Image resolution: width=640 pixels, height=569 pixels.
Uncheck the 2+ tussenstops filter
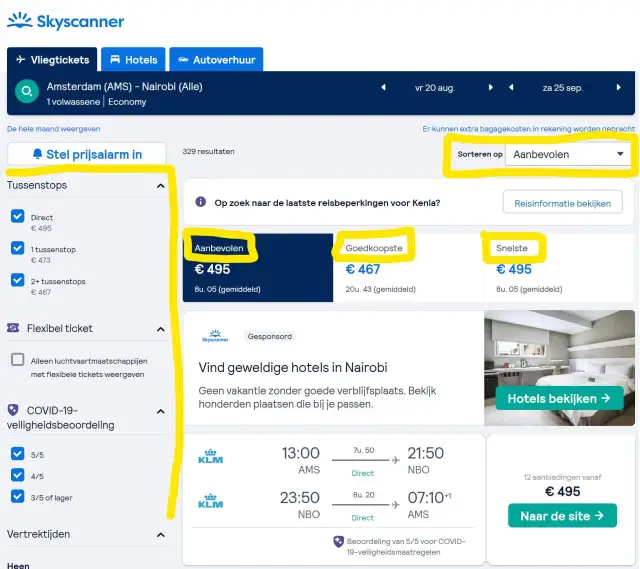[18, 280]
